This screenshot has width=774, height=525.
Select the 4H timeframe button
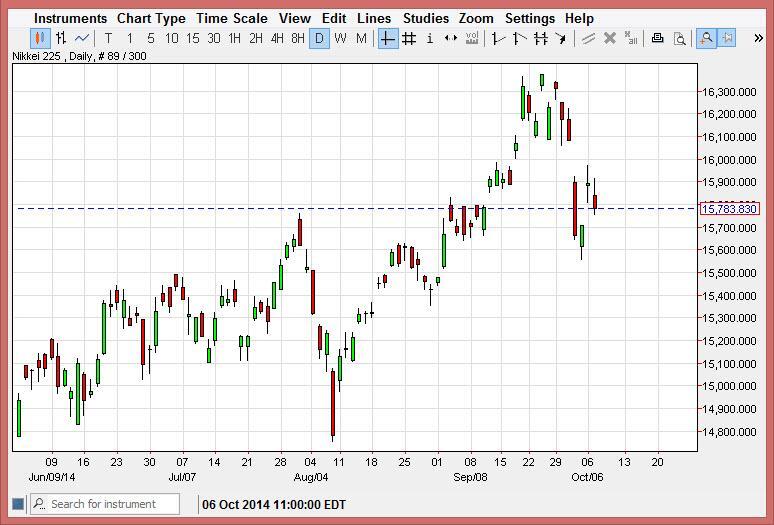tap(277, 39)
